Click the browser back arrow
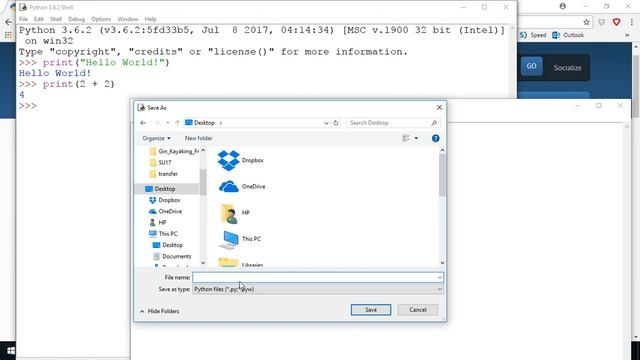The height and width of the screenshot is (360, 640). (x=9, y=22)
